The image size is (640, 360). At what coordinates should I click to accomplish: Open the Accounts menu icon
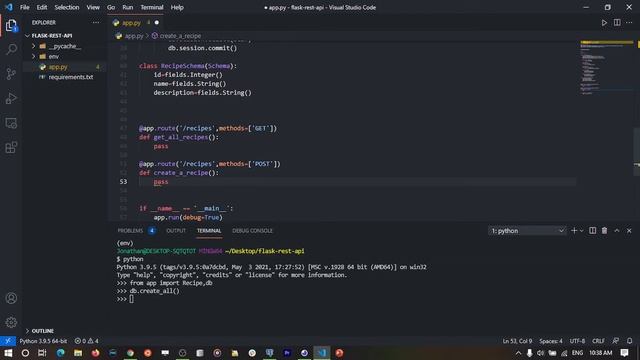coord(11,298)
